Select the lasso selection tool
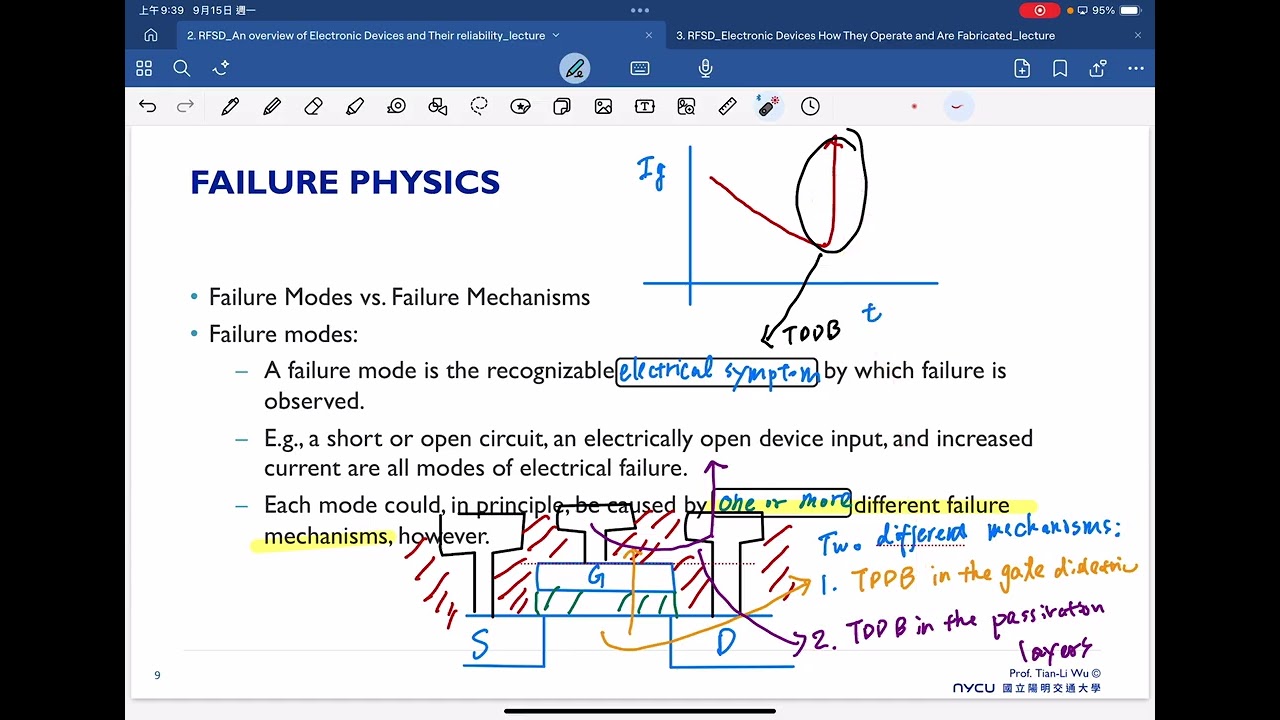Viewport: 1280px width, 720px height. pos(479,106)
